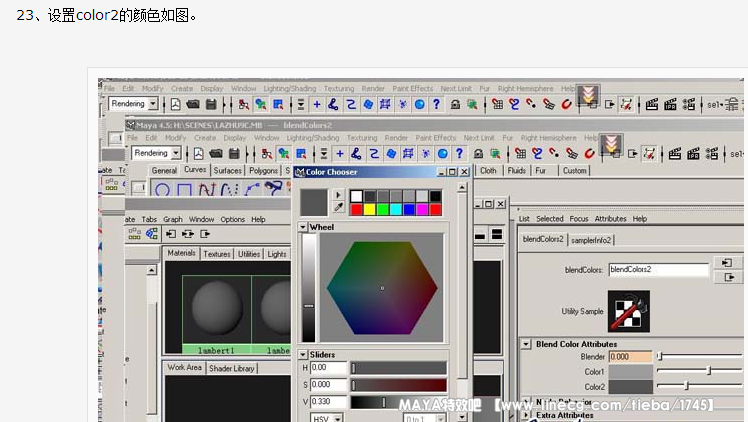Switch to the Textures tab in Hypershade
The width and height of the screenshot is (748, 422).
[217, 254]
